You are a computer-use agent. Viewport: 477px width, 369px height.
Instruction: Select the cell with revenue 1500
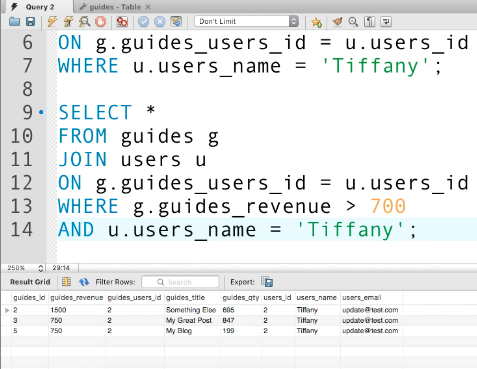(x=77, y=310)
